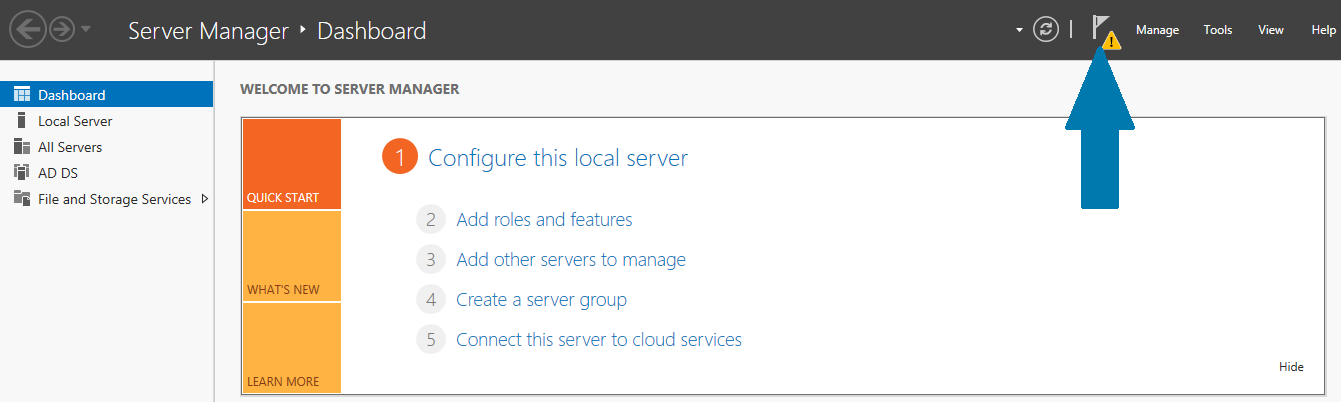Click Configure this local server link
Viewport: 1341px width, 402px height.
[x=557, y=158]
